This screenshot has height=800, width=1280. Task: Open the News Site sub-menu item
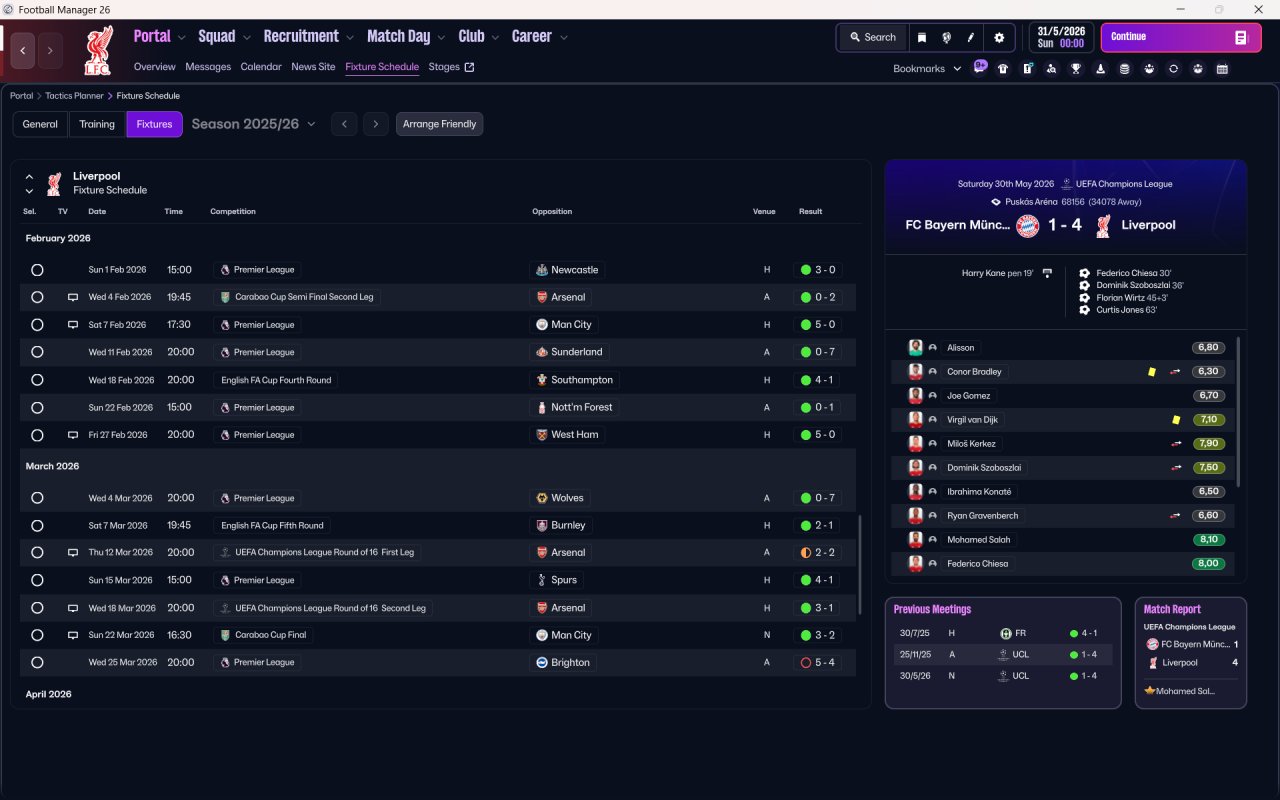pos(313,67)
